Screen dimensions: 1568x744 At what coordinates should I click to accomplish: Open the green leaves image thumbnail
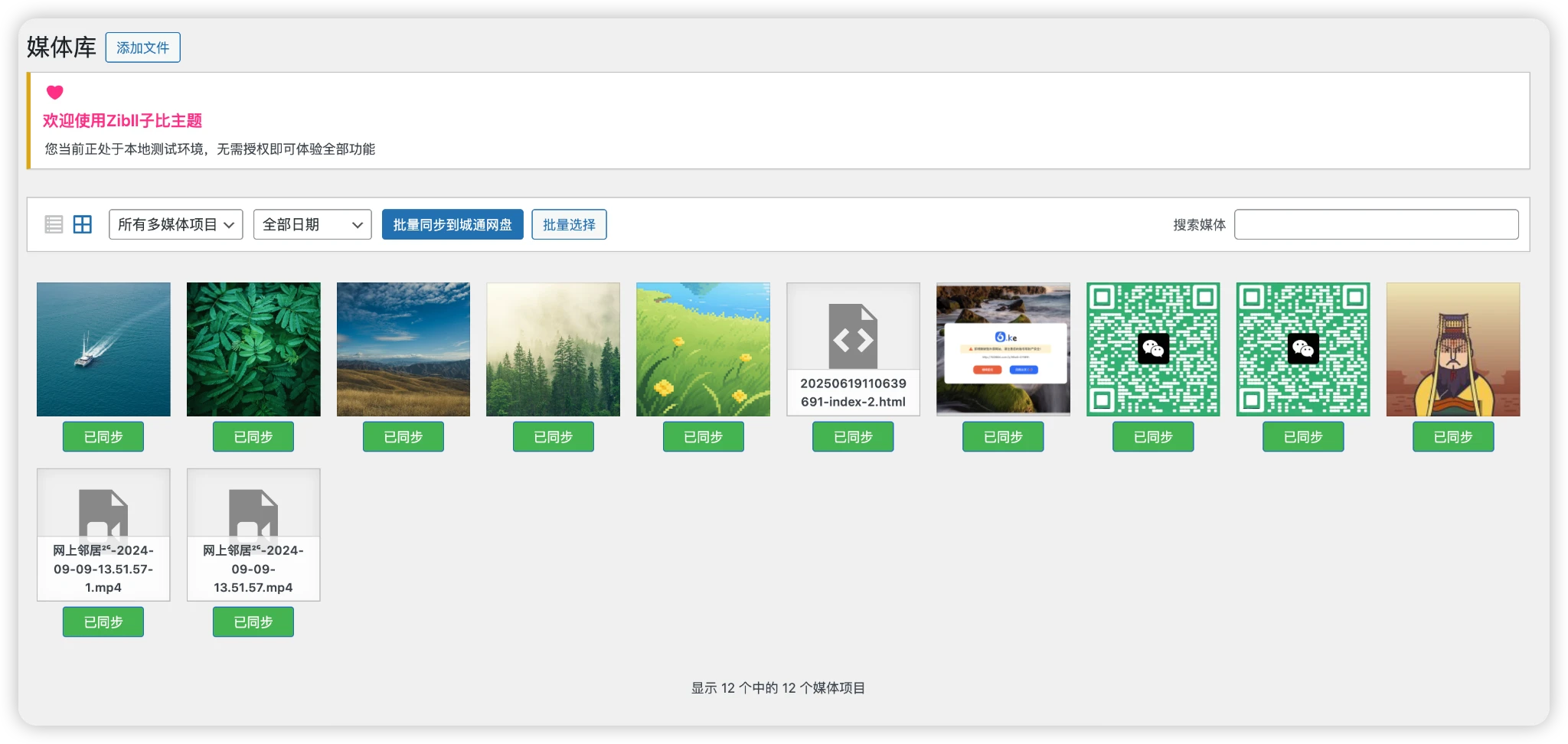[x=253, y=349]
